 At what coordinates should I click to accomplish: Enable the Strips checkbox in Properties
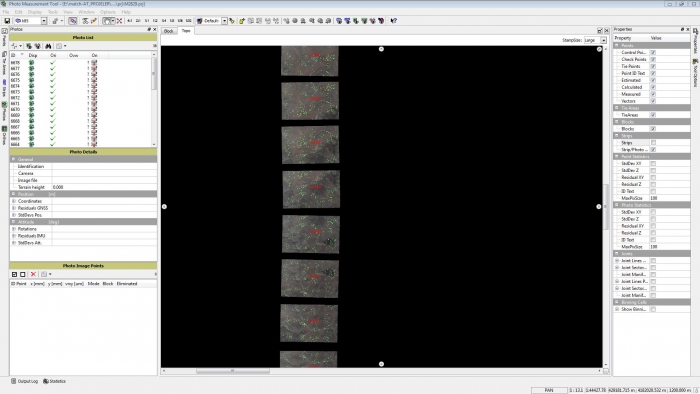[653, 143]
